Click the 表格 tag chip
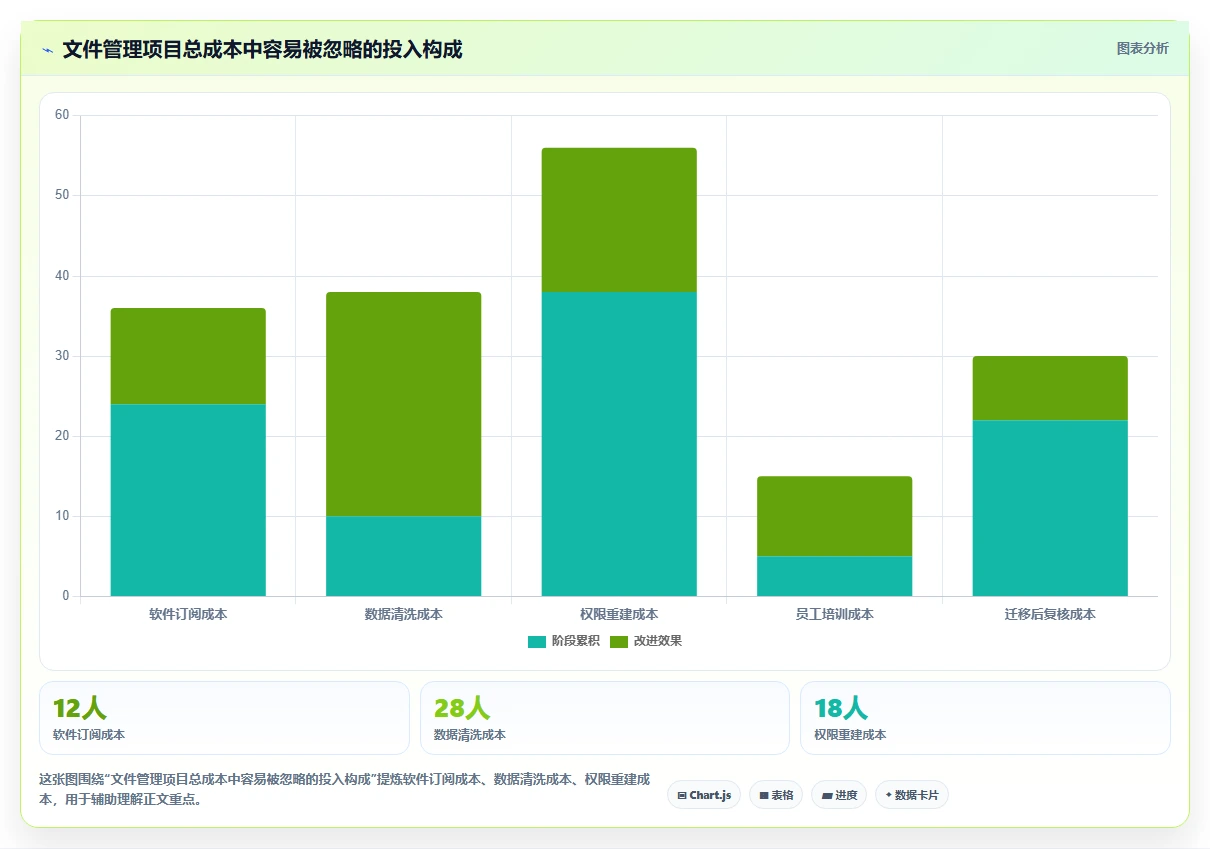 coord(776,795)
